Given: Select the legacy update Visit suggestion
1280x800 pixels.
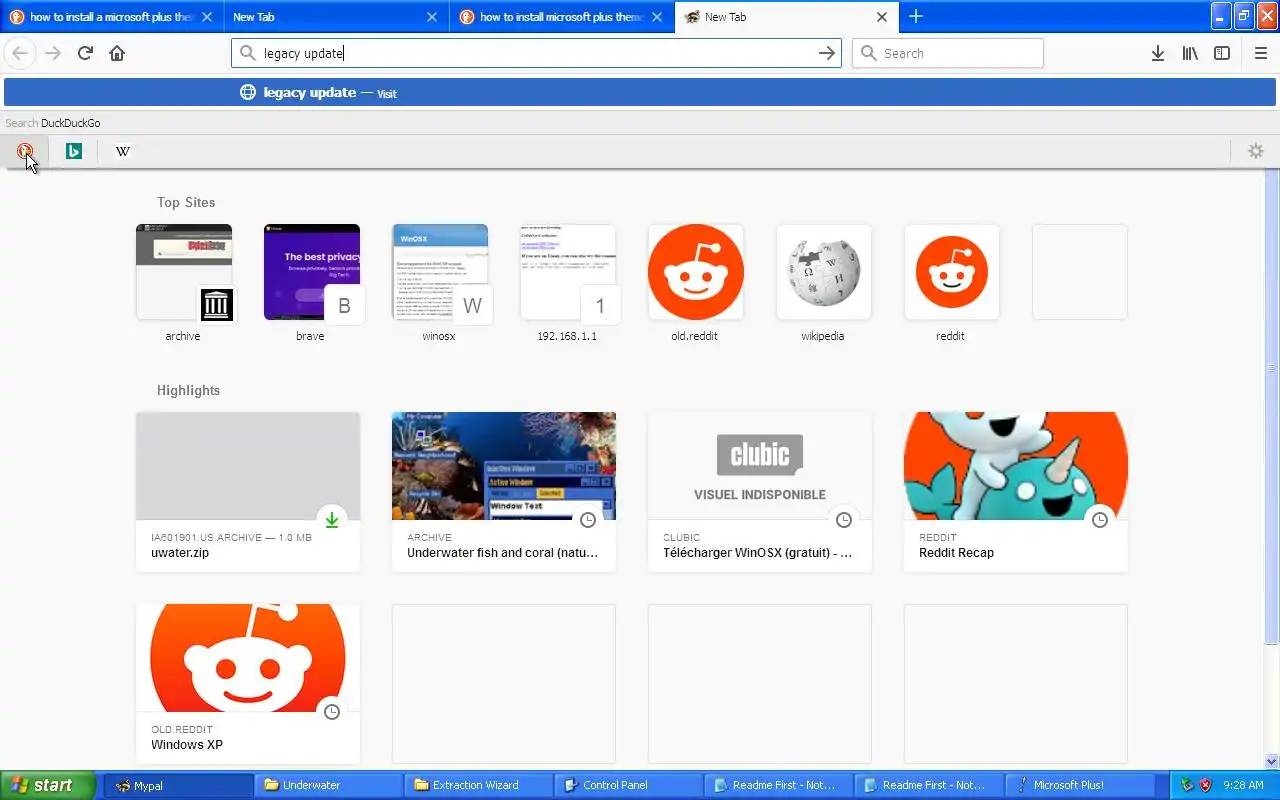Looking at the screenshot, I should click(640, 93).
